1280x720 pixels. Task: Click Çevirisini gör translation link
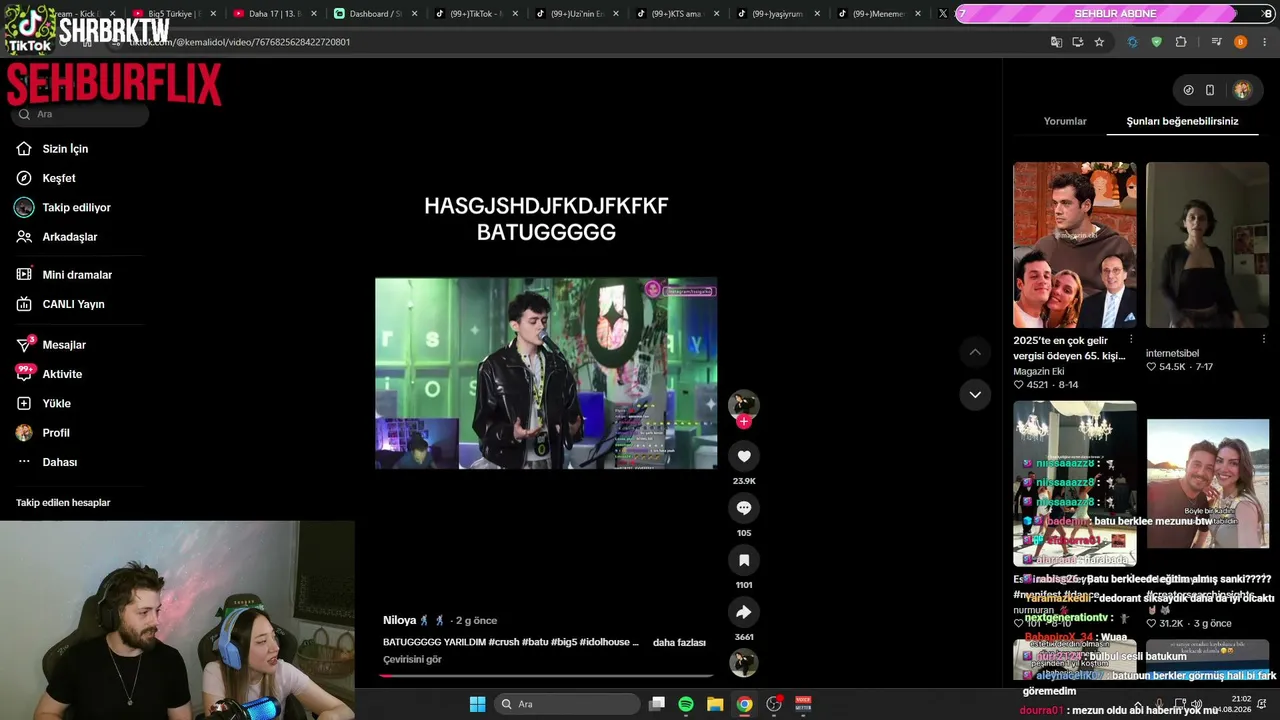[x=412, y=660]
